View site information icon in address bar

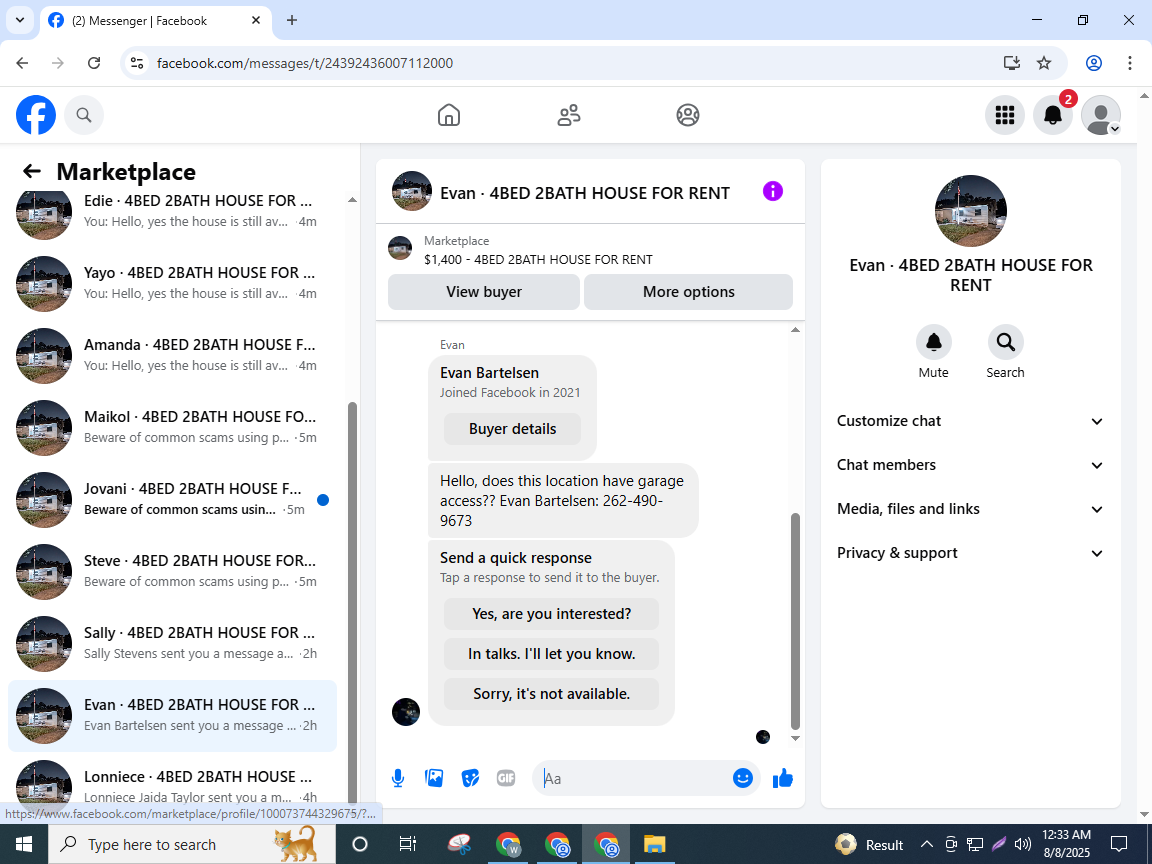pos(137,63)
